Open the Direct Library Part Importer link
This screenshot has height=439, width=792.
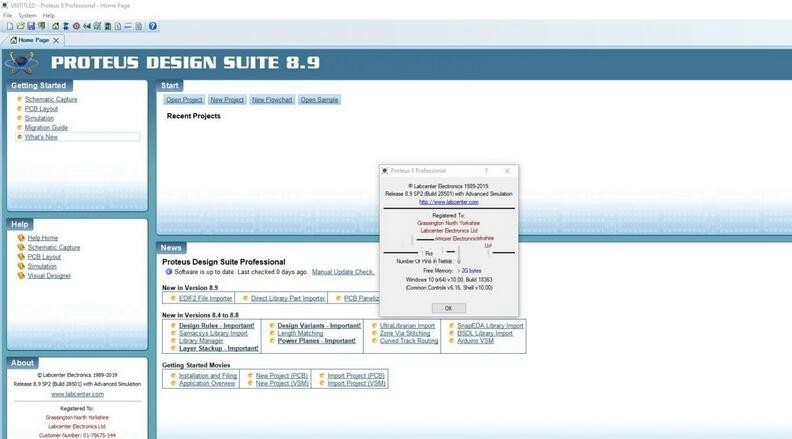288,299
